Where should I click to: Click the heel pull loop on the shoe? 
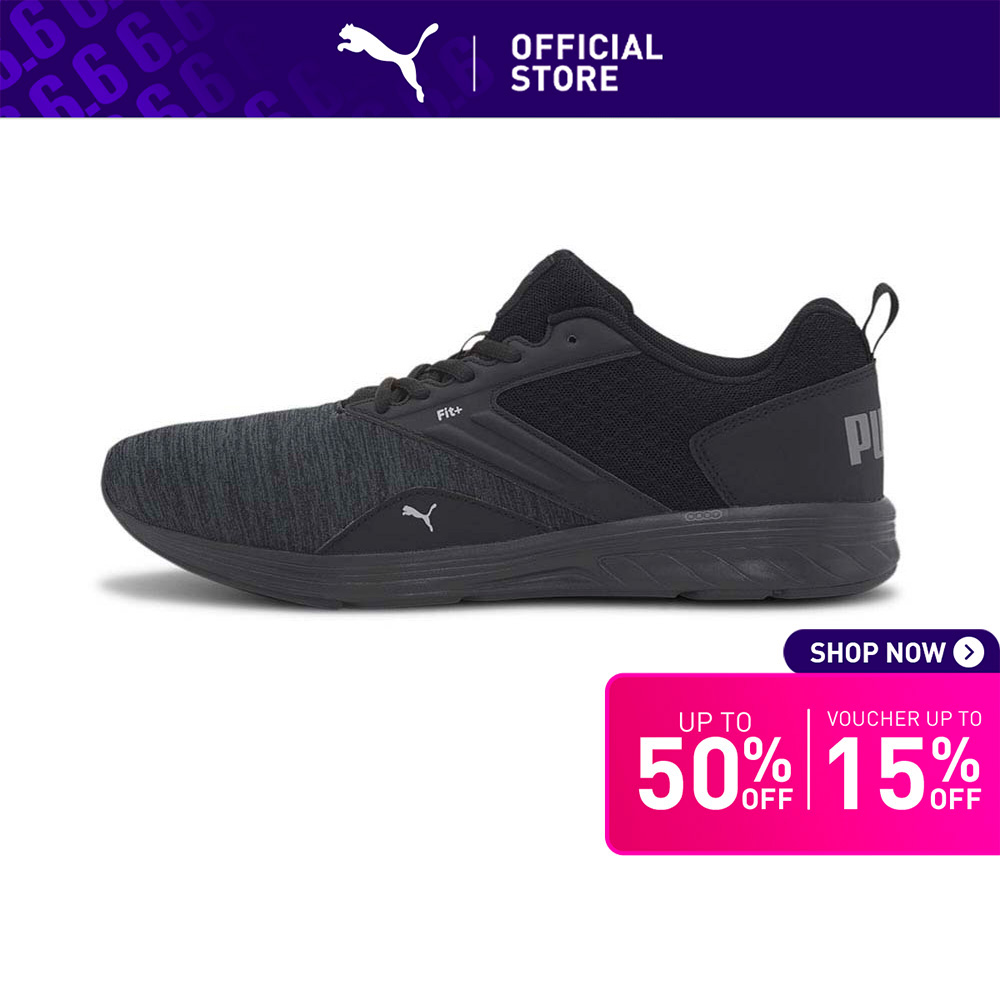881,317
